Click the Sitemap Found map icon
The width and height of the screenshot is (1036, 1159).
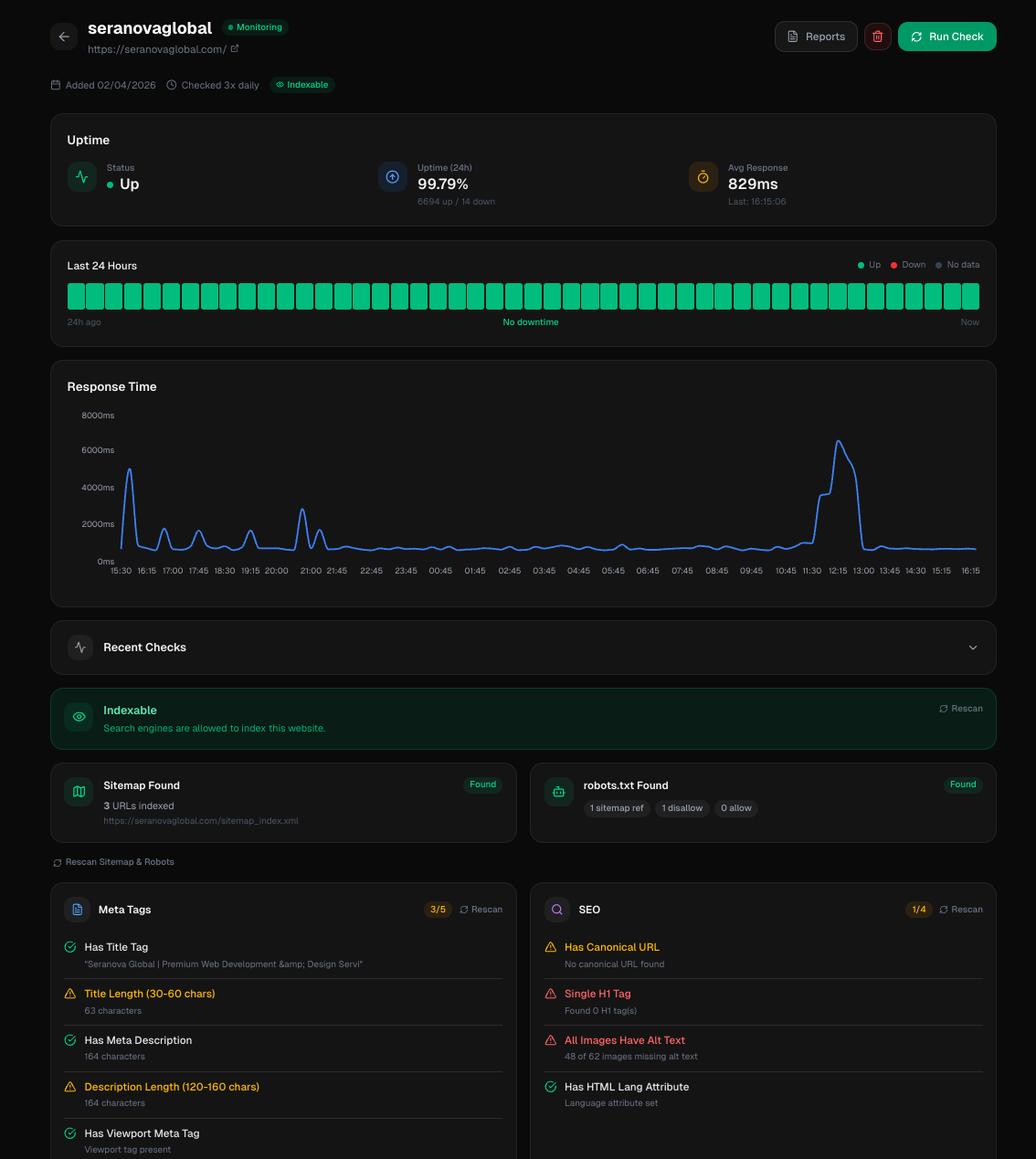[79, 792]
